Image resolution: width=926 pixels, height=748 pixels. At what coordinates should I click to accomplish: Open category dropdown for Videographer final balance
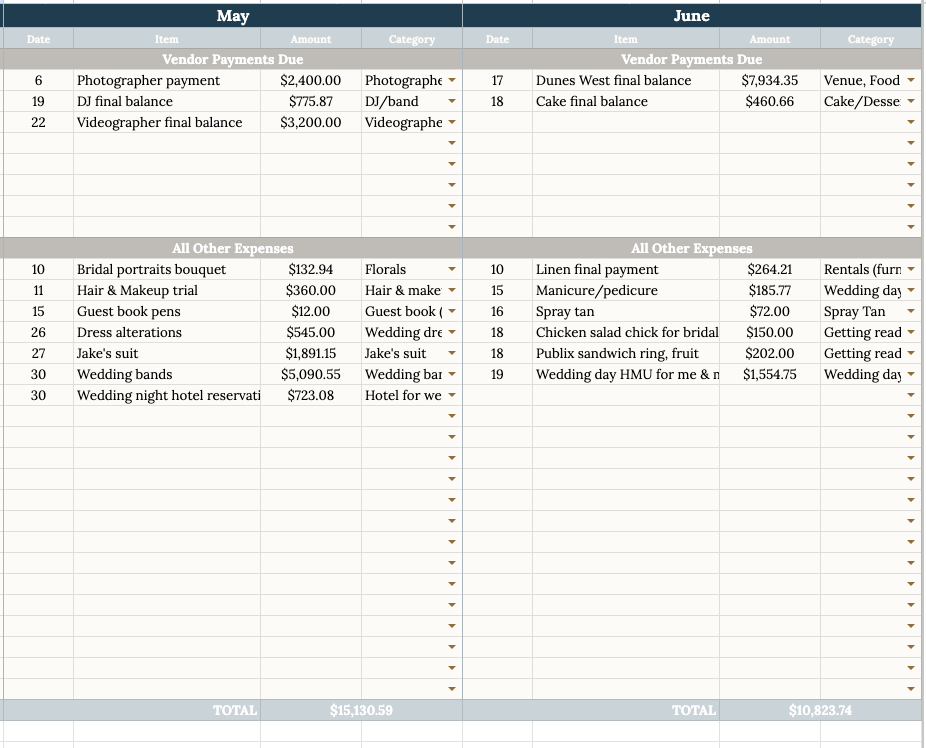click(452, 122)
